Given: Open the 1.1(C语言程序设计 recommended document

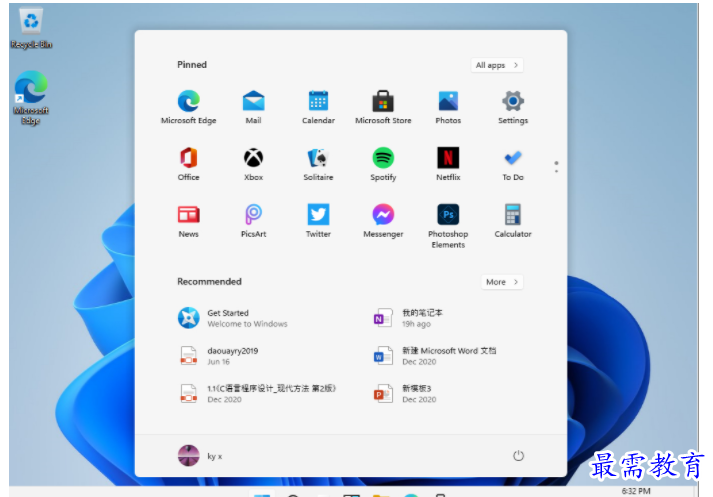Looking at the screenshot, I should [x=257, y=393].
